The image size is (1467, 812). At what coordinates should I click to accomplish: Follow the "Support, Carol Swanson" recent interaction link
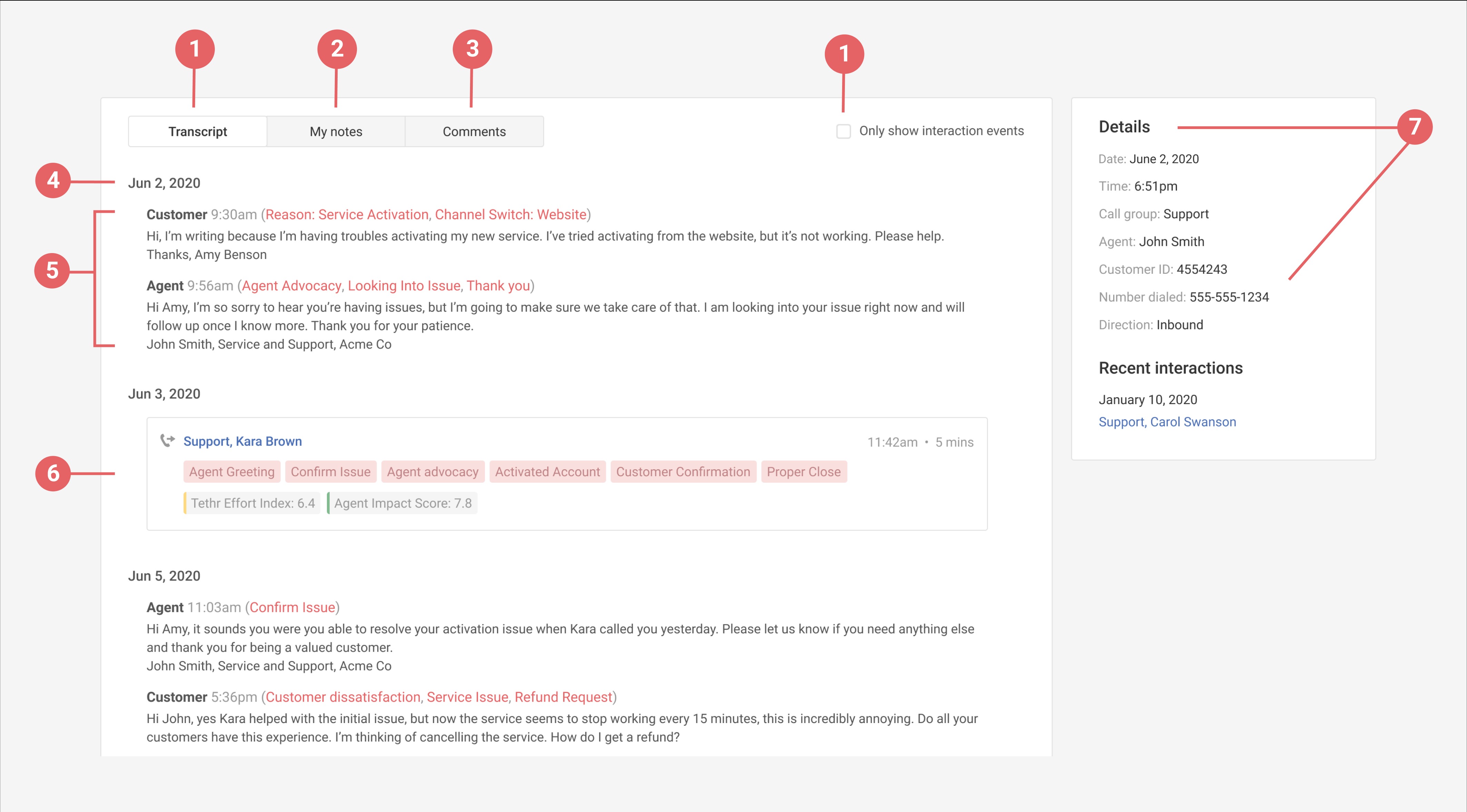[x=1167, y=421]
